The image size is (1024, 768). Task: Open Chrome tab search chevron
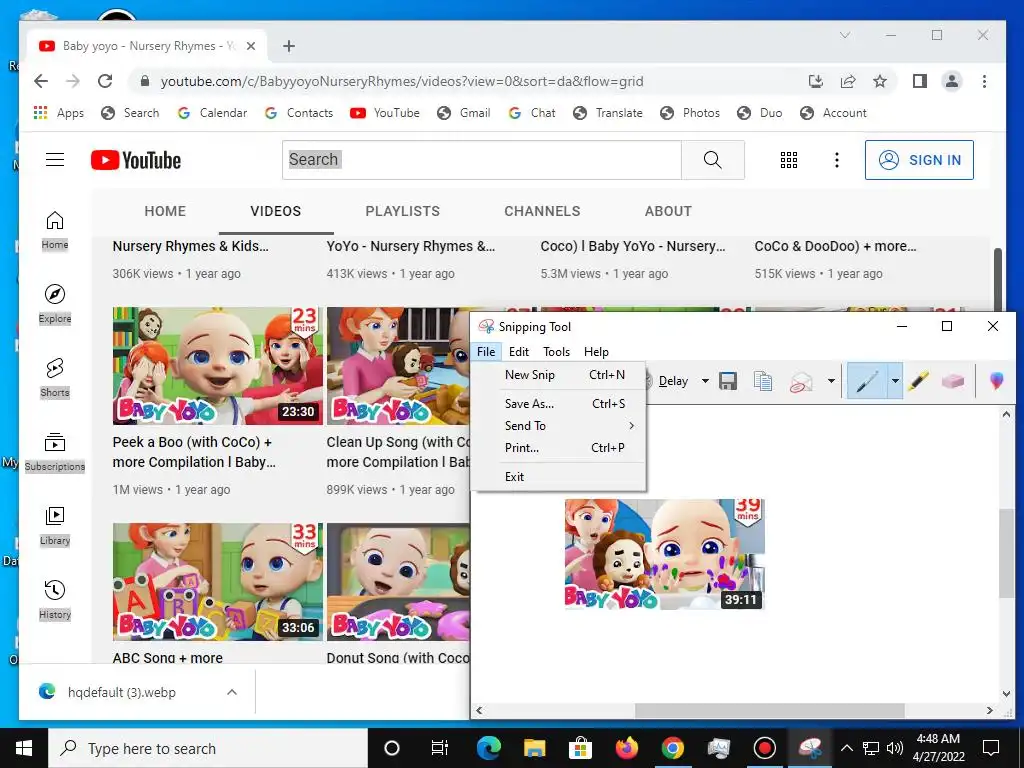844,35
